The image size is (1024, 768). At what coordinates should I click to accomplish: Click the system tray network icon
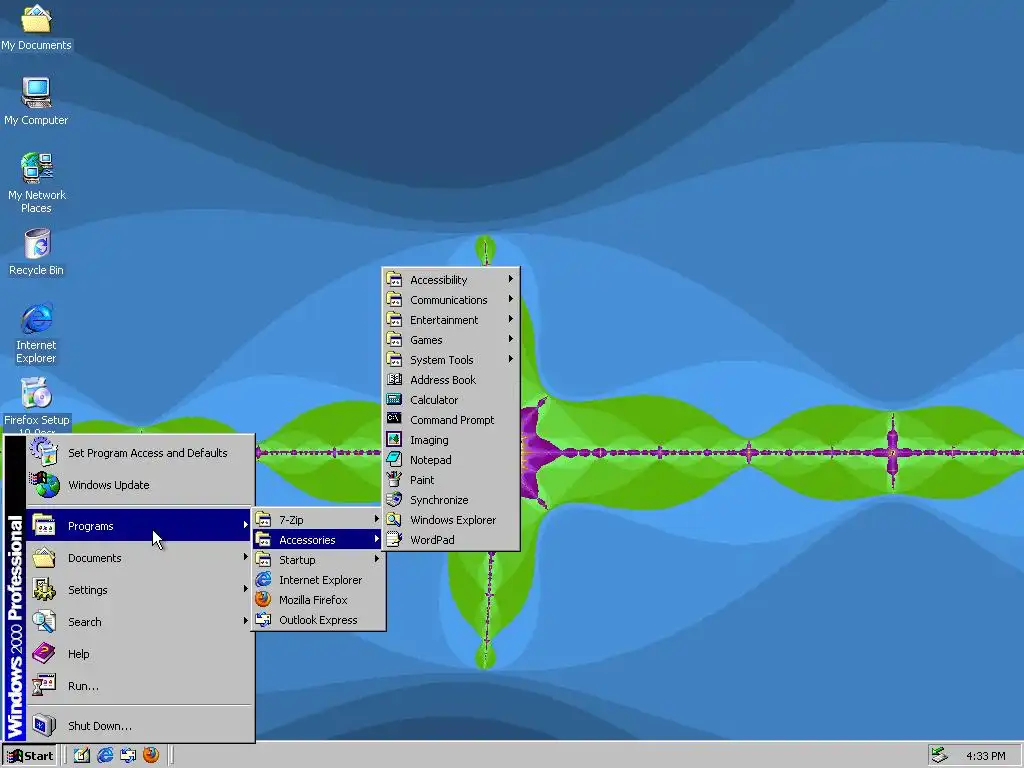(939, 755)
